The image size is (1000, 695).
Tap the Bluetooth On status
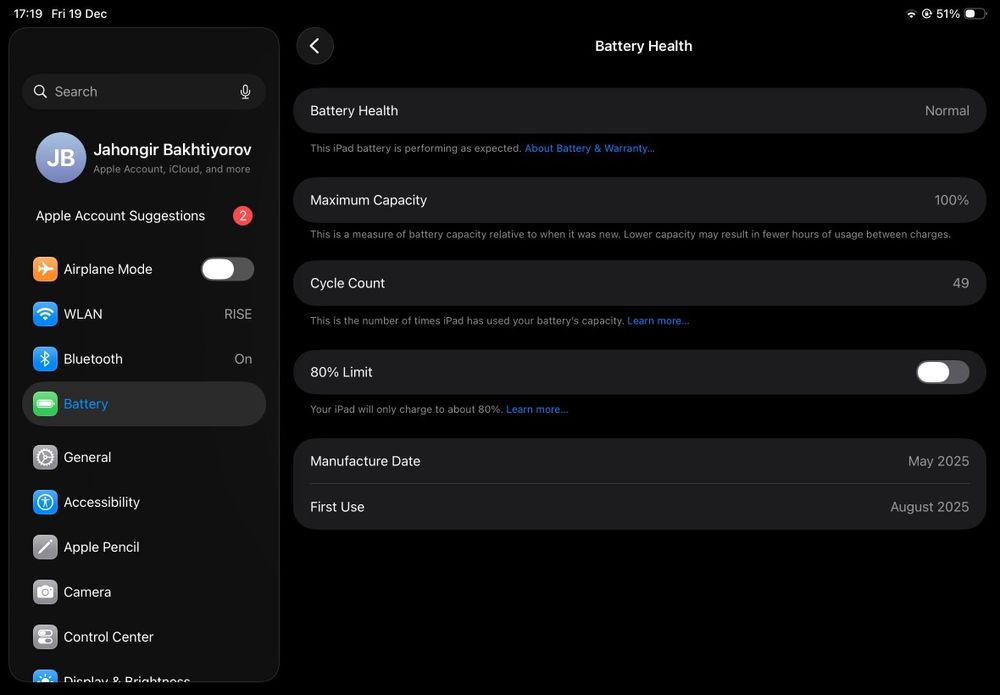243,359
